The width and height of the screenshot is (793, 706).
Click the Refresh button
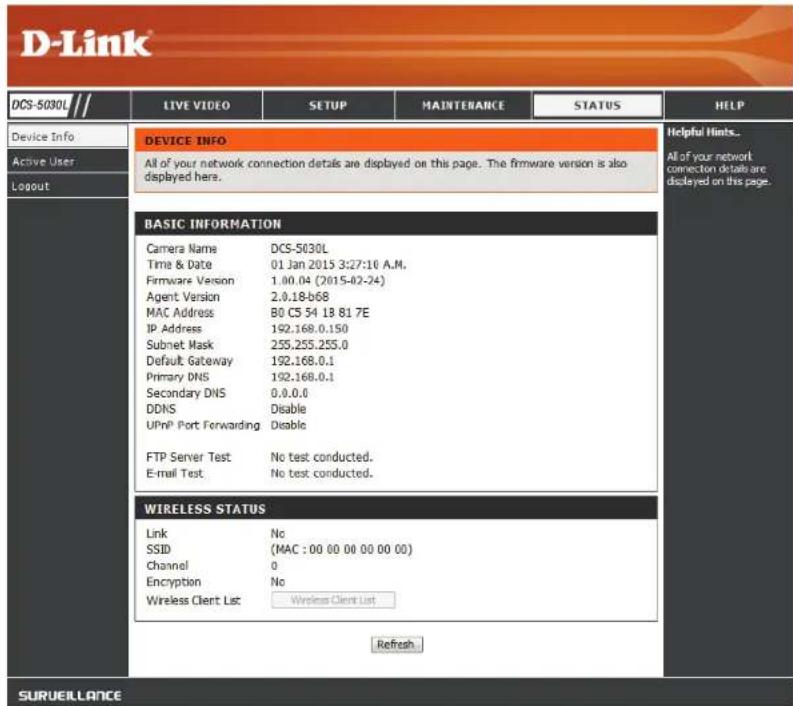(x=396, y=644)
